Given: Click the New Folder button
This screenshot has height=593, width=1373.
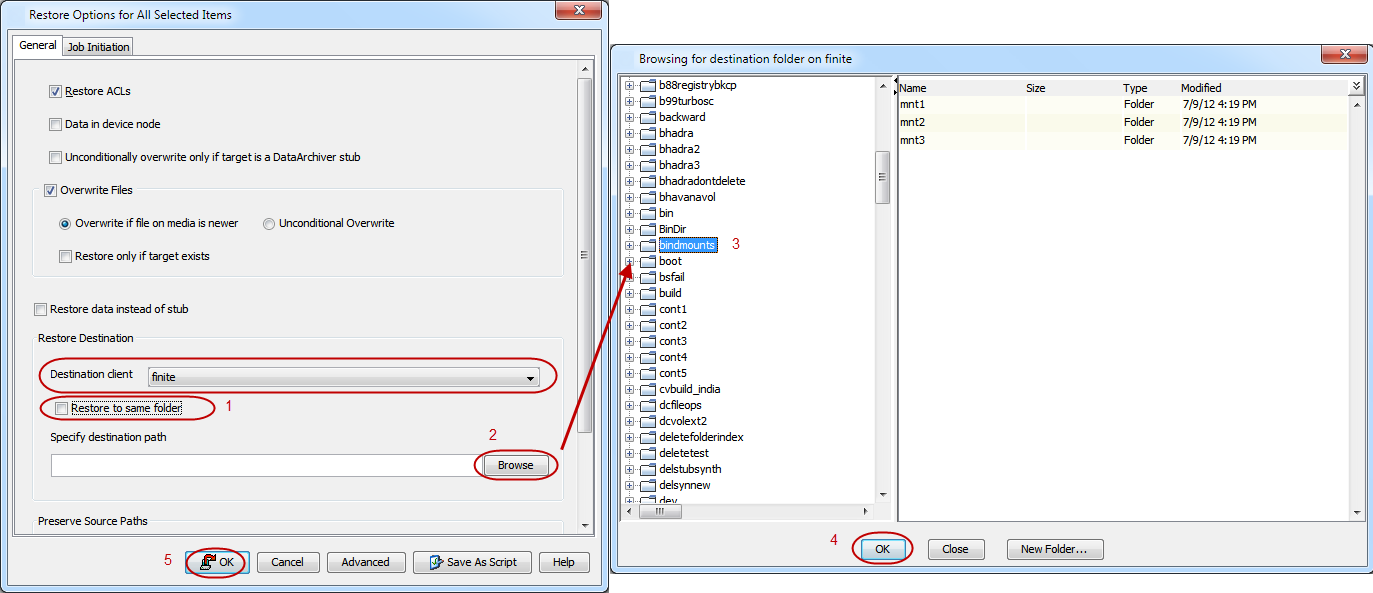Looking at the screenshot, I should 1054,548.
